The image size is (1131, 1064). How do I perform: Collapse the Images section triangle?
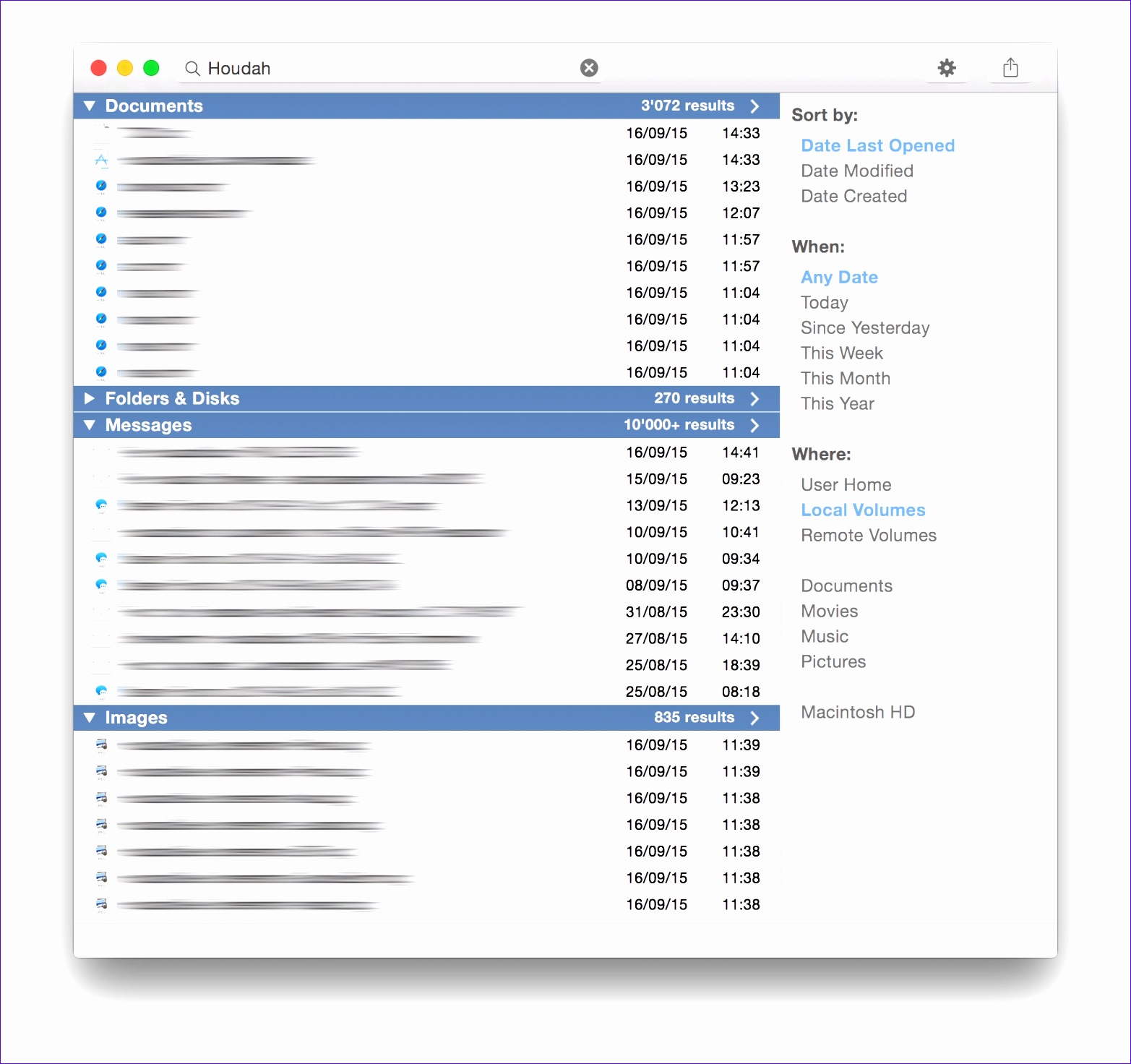click(90, 718)
